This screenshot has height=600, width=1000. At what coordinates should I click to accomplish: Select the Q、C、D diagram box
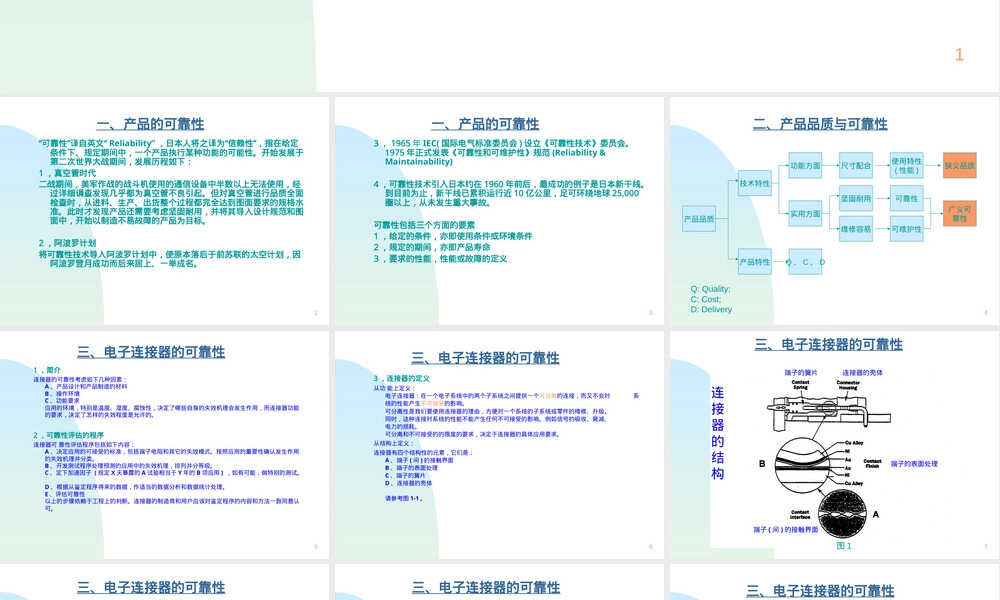click(805, 261)
